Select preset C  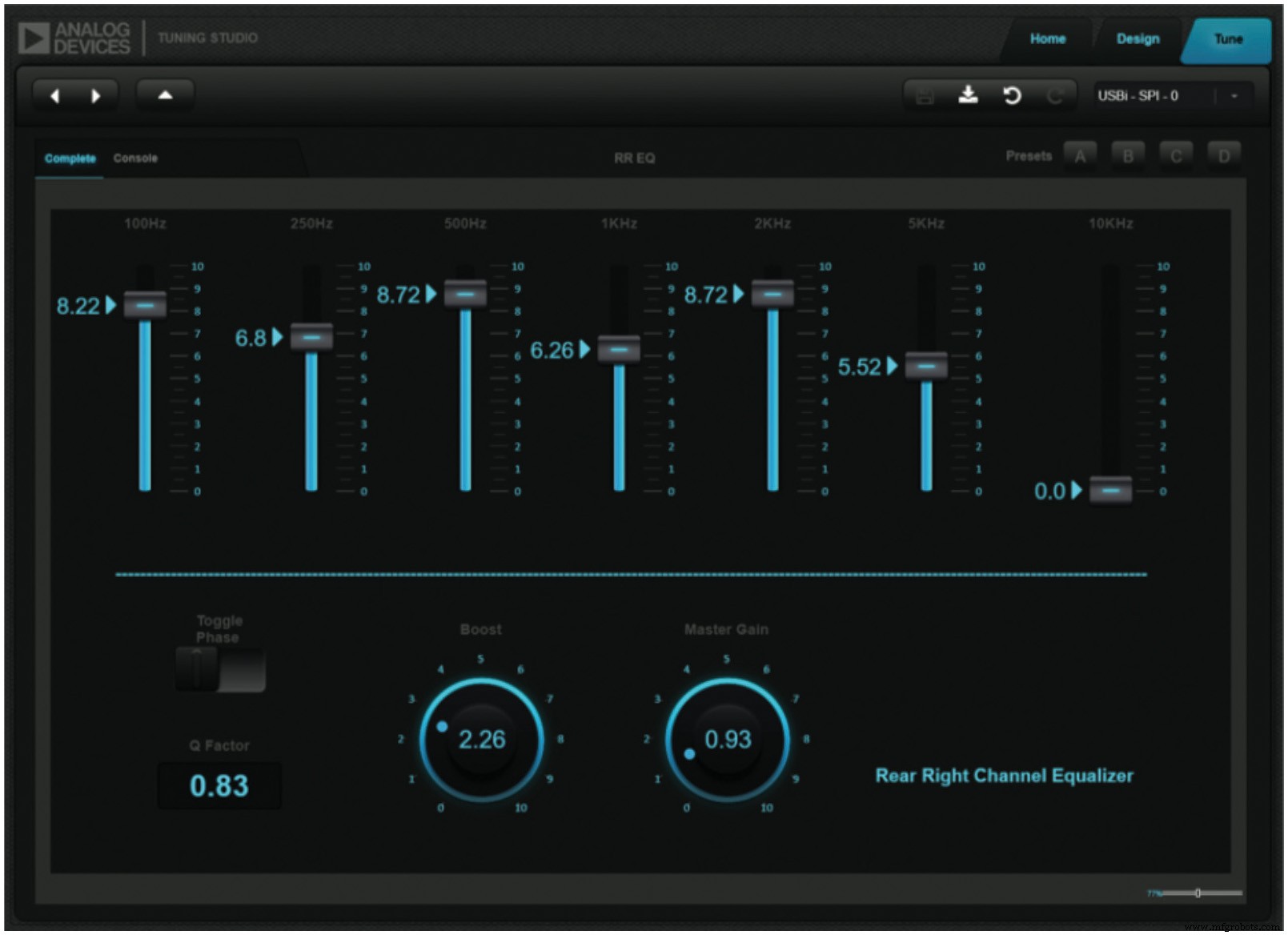[x=1177, y=156]
